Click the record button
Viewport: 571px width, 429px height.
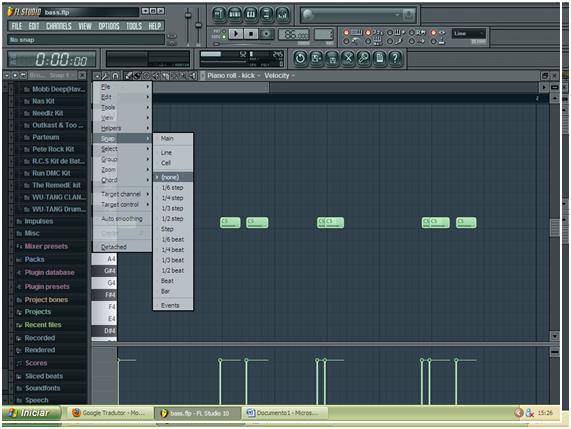pyautogui.click(x=266, y=34)
